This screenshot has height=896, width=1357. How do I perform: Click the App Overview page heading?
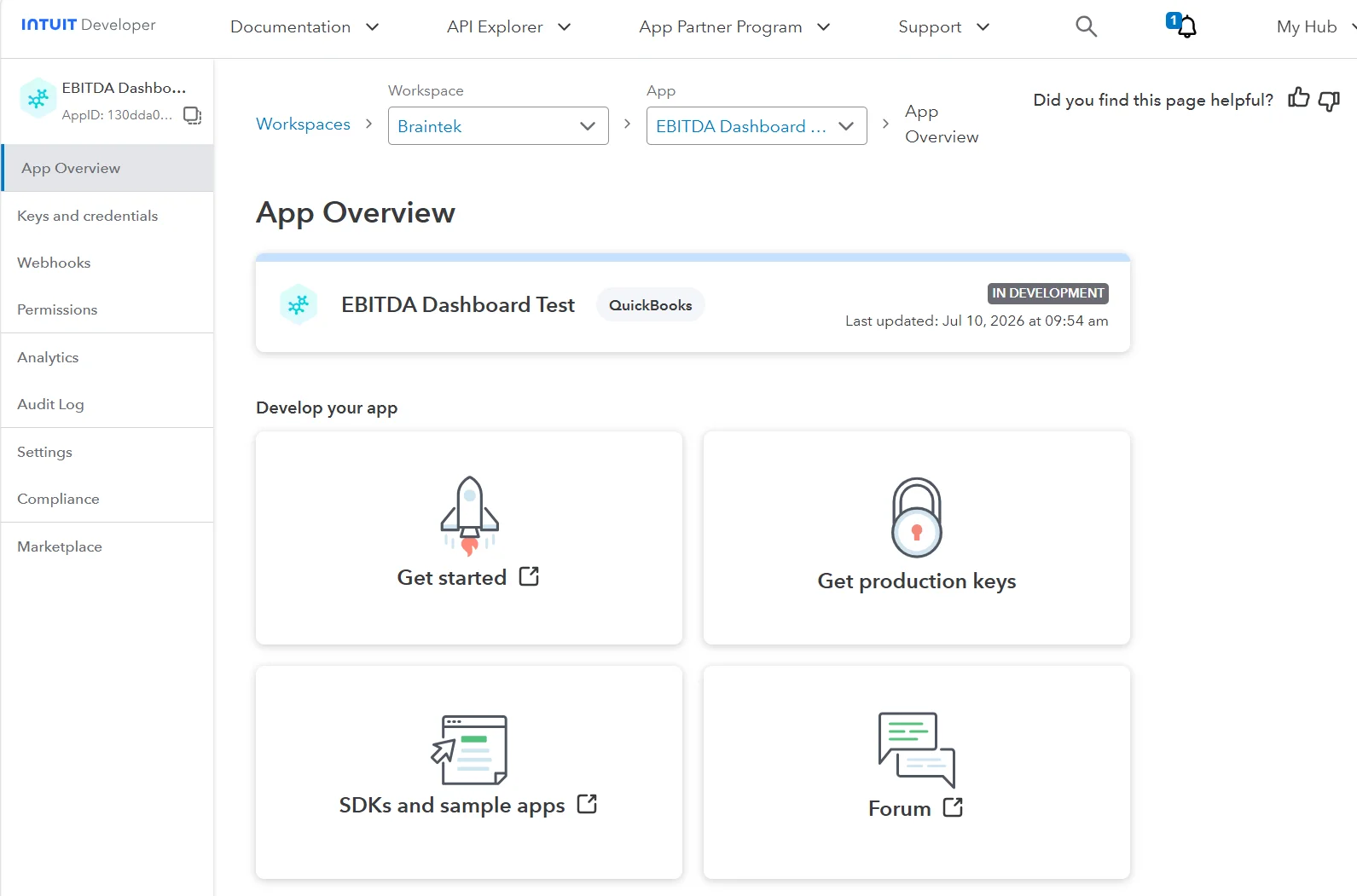[356, 213]
